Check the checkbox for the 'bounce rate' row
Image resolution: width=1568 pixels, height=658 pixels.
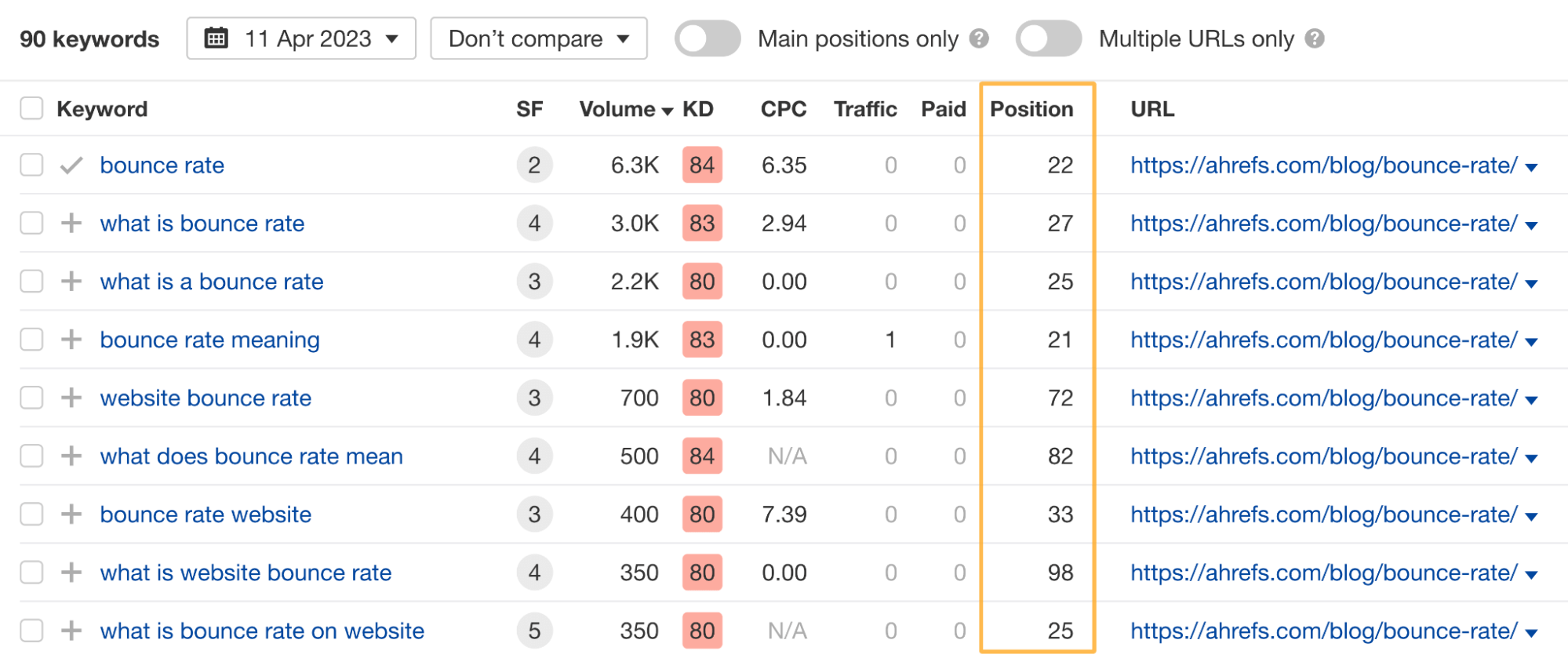[31, 165]
